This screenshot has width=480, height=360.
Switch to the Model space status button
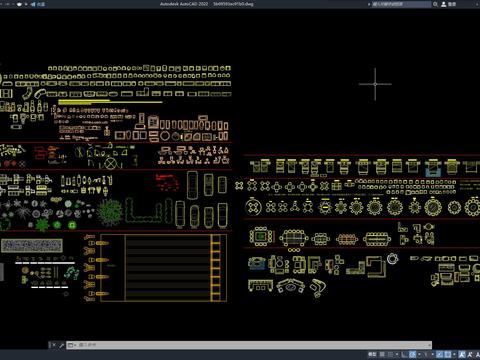click(372, 354)
